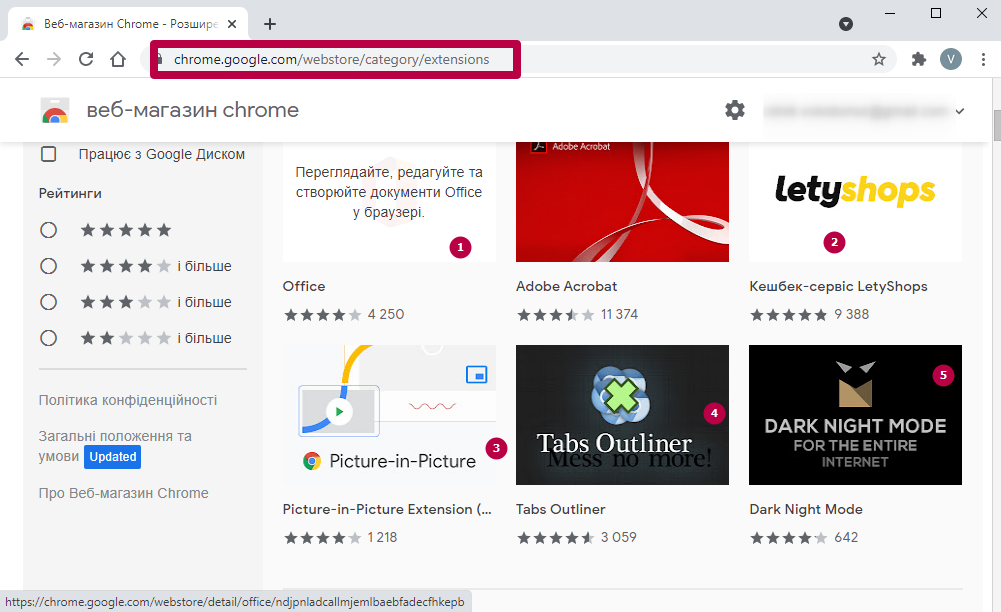Open Політика конфіденційності link
The height and width of the screenshot is (612, 1001).
coord(128,400)
